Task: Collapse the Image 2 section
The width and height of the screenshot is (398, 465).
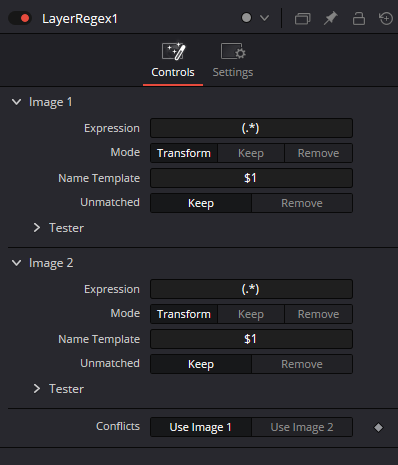Action: 16,263
